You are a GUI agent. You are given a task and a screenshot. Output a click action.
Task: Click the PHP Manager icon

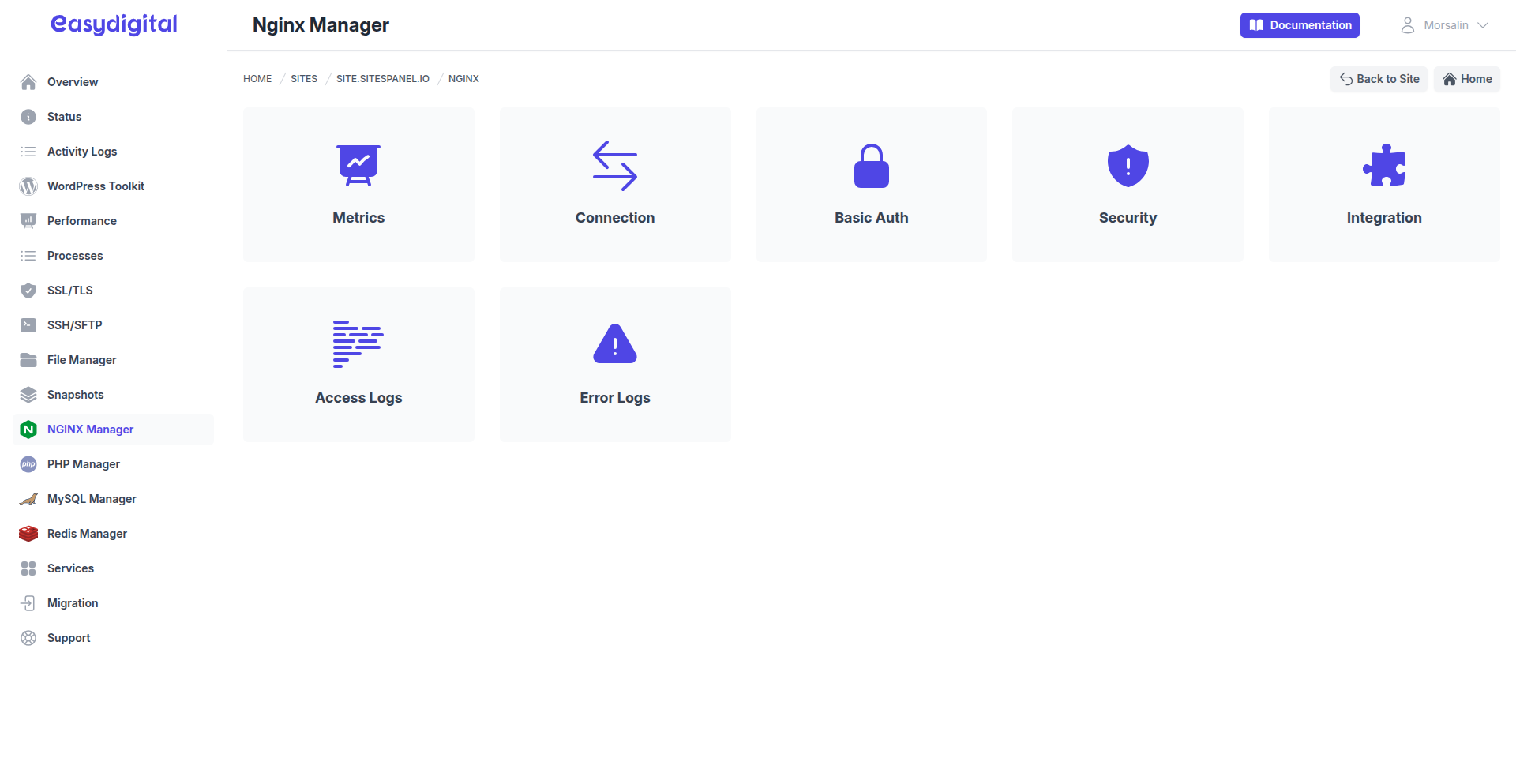click(x=28, y=463)
